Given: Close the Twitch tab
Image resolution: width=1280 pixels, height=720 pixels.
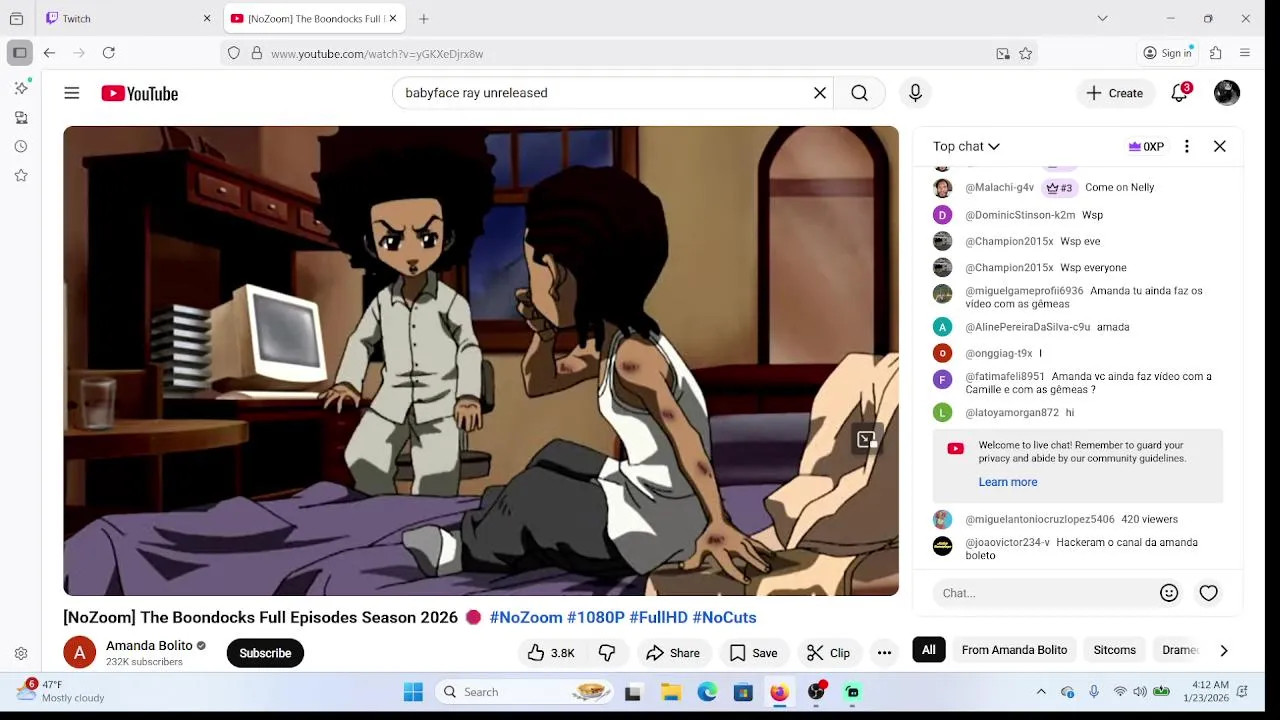Looking at the screenshot, I should point(207,18).
